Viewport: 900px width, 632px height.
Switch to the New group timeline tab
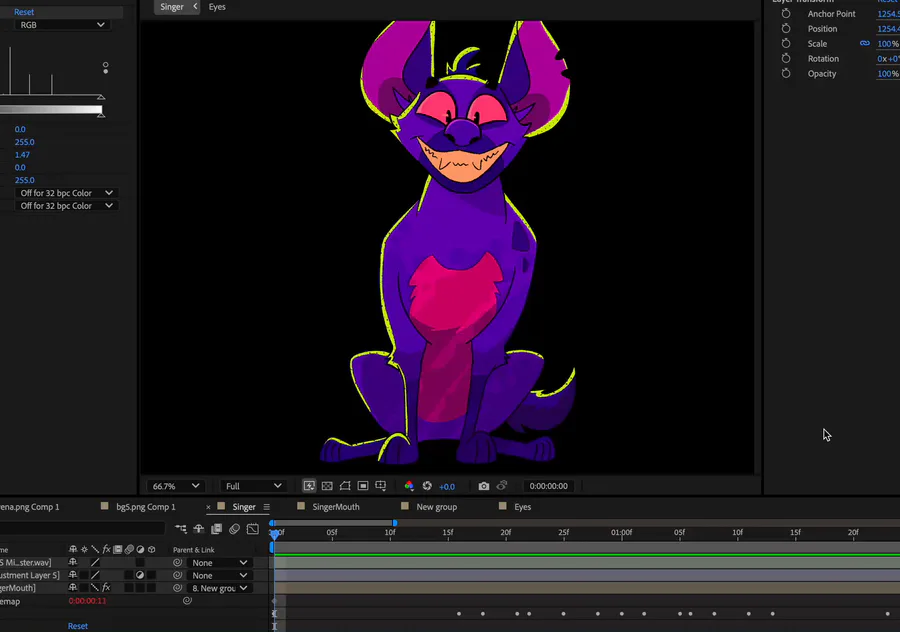(x=437, y=507)
